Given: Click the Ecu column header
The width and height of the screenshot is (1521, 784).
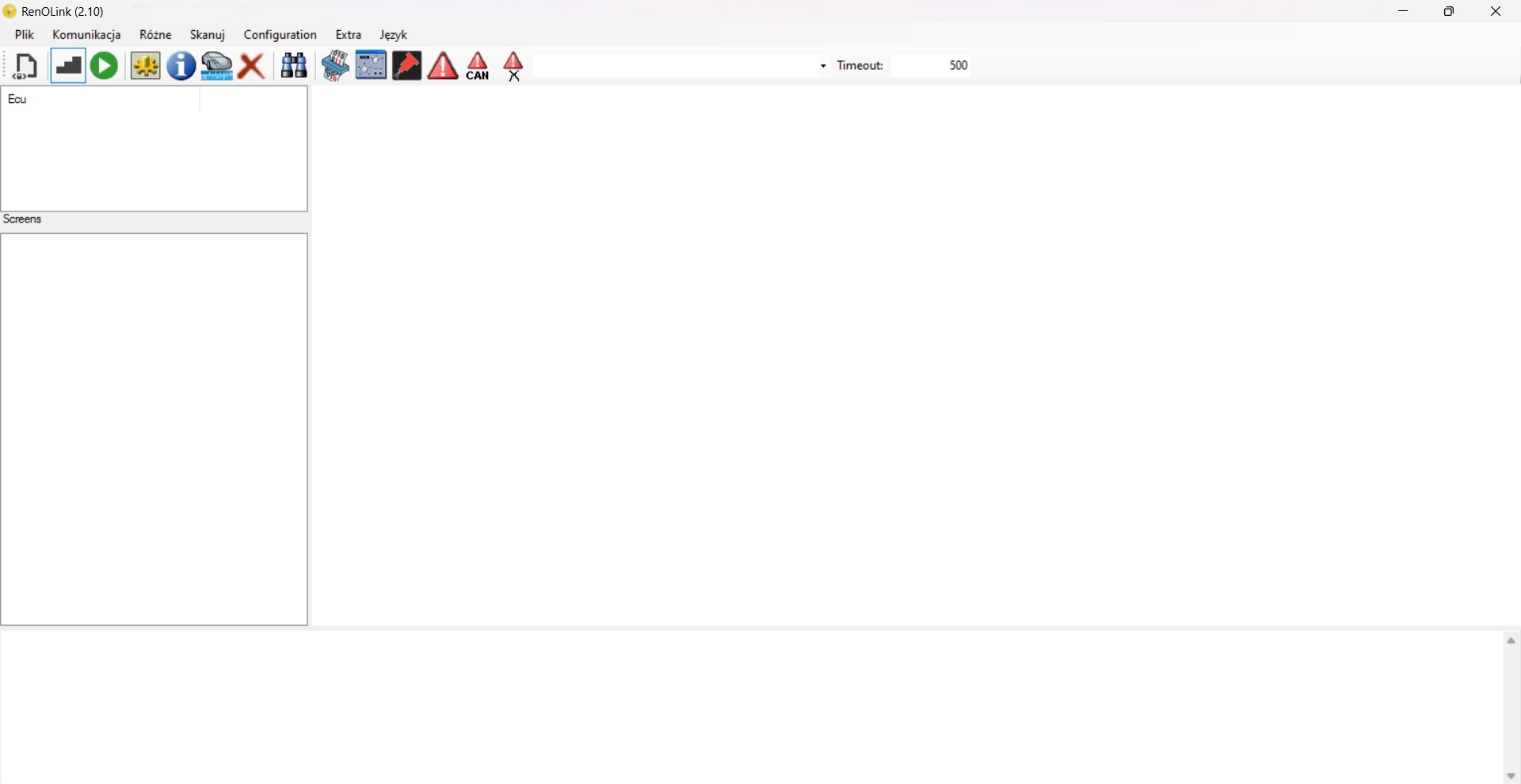Looking at the screenshot, I should 101,100.
